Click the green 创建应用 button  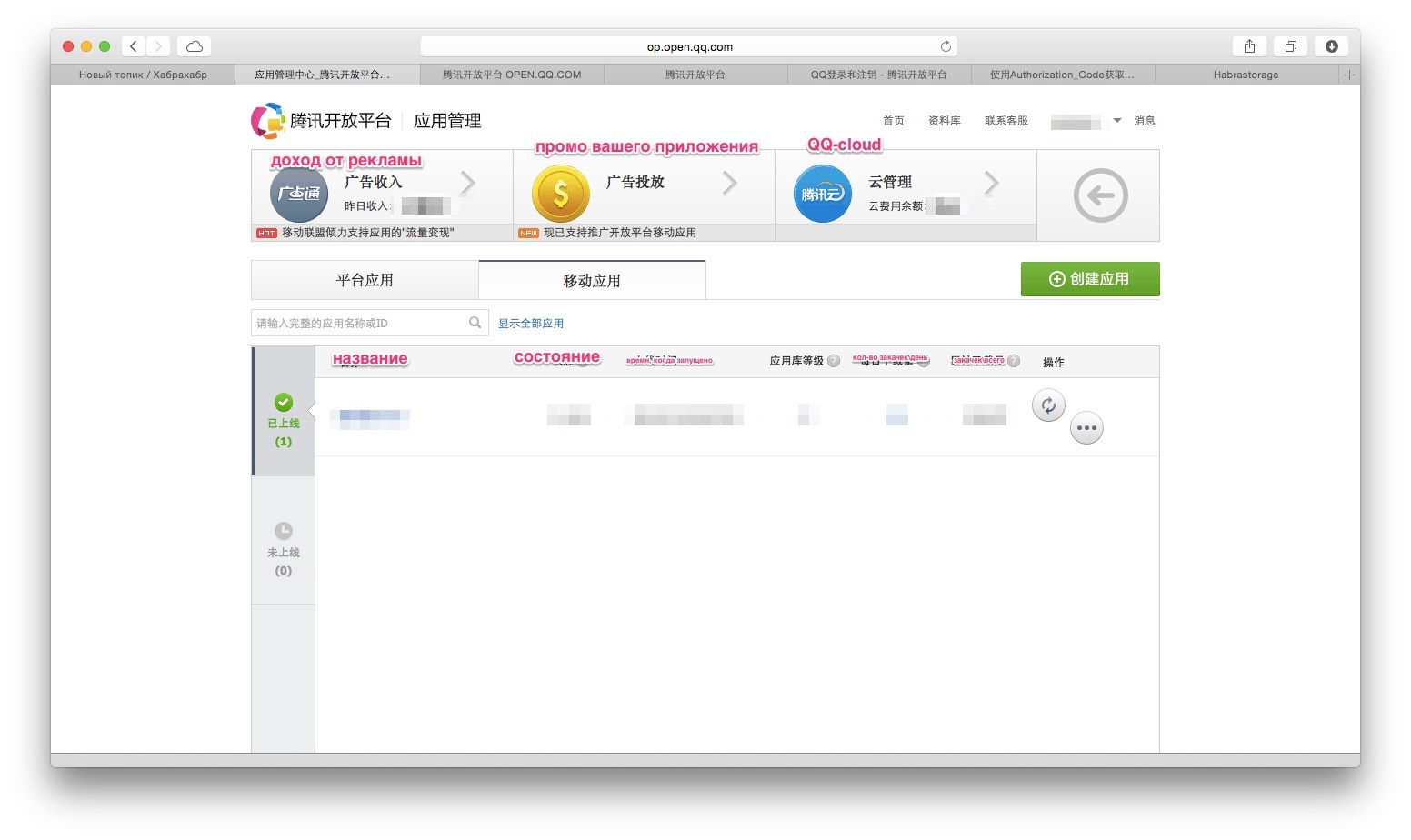[x=1090, y=279]
